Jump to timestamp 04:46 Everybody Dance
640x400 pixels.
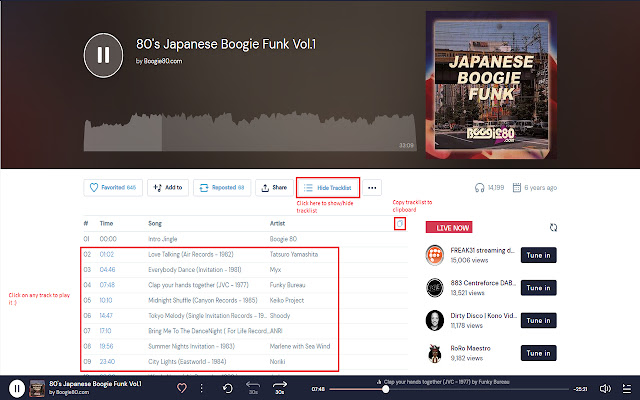(107, 270)
